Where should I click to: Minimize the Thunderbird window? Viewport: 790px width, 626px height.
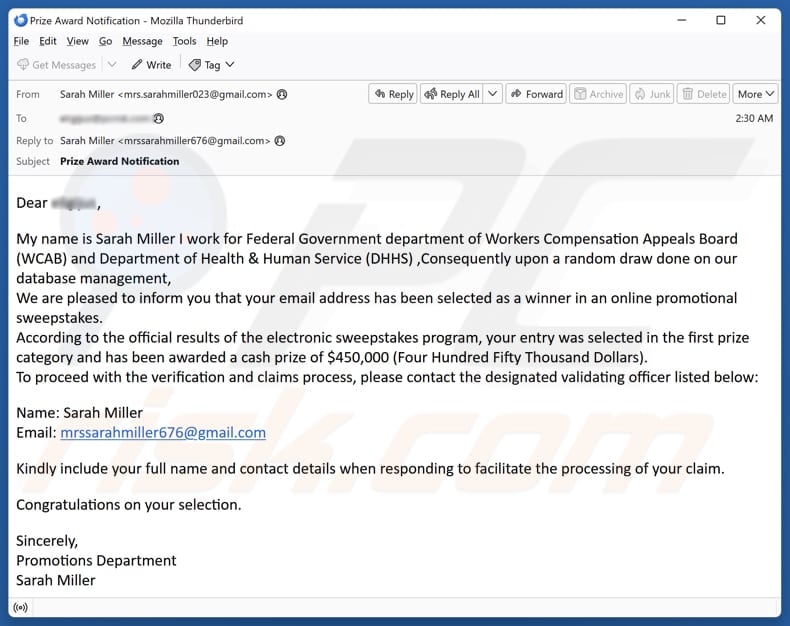682,20
